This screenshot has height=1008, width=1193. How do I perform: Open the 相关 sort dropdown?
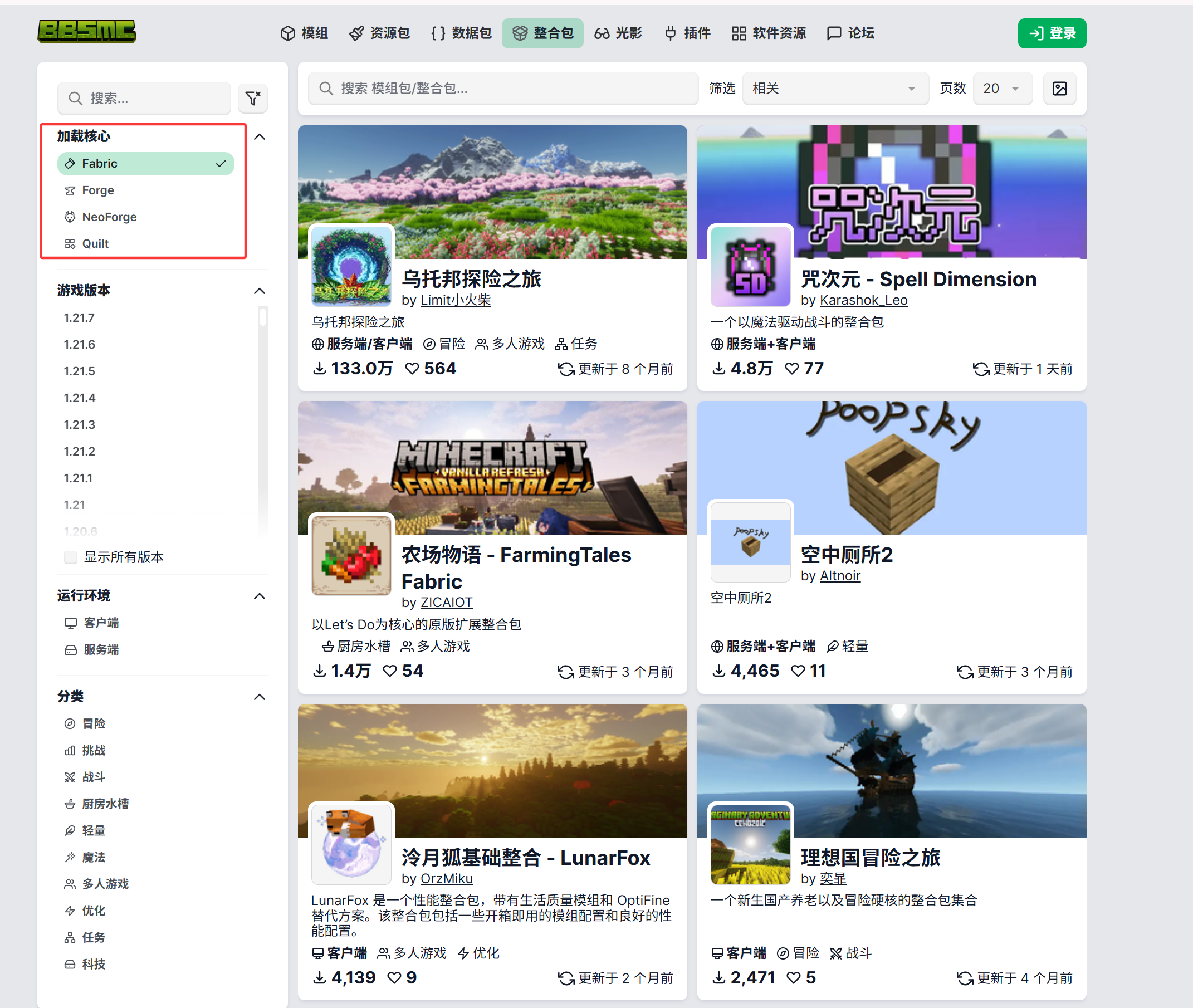click(835, 88)
